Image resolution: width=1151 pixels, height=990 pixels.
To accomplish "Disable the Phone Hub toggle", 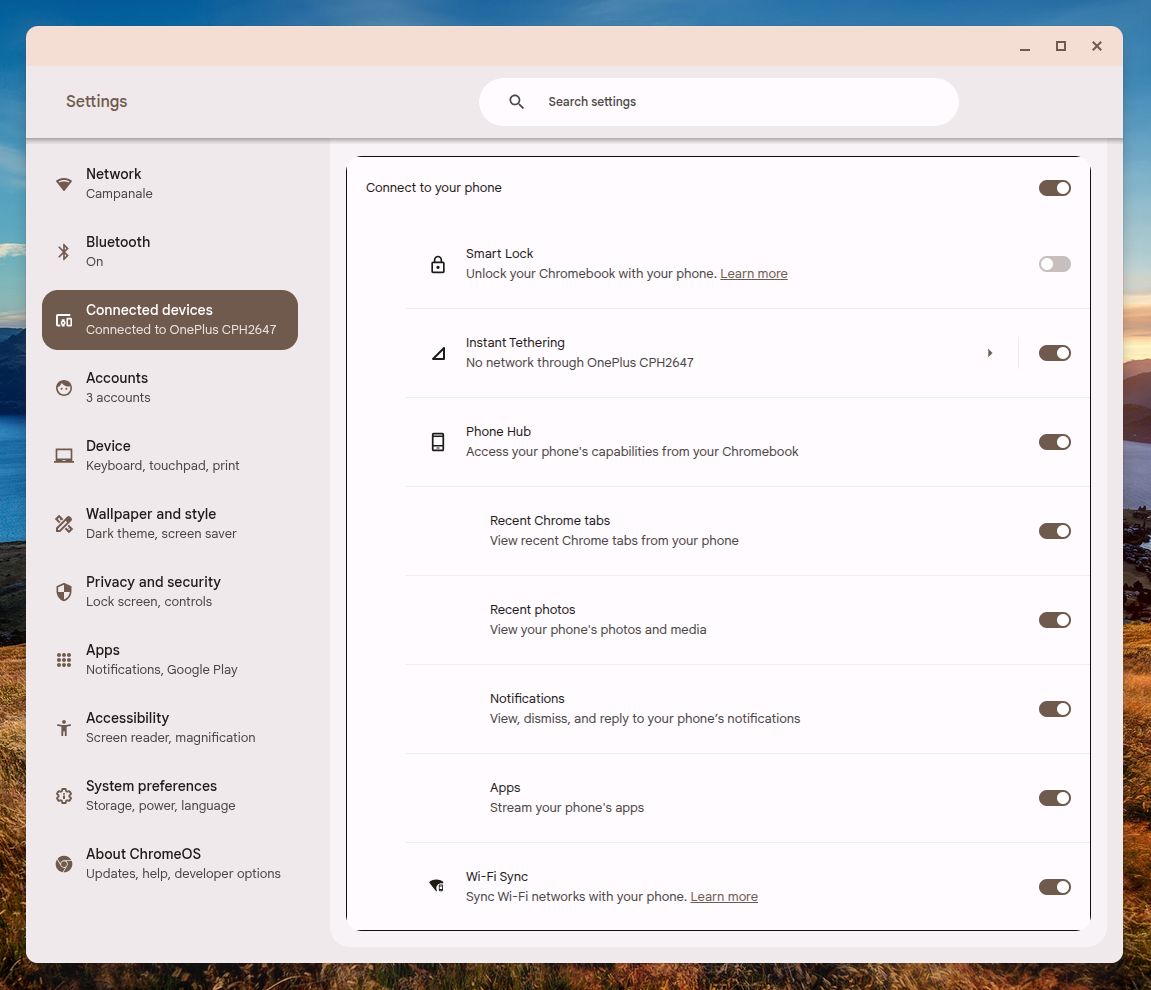I will pyautogui.click(x=1054, y=441).
